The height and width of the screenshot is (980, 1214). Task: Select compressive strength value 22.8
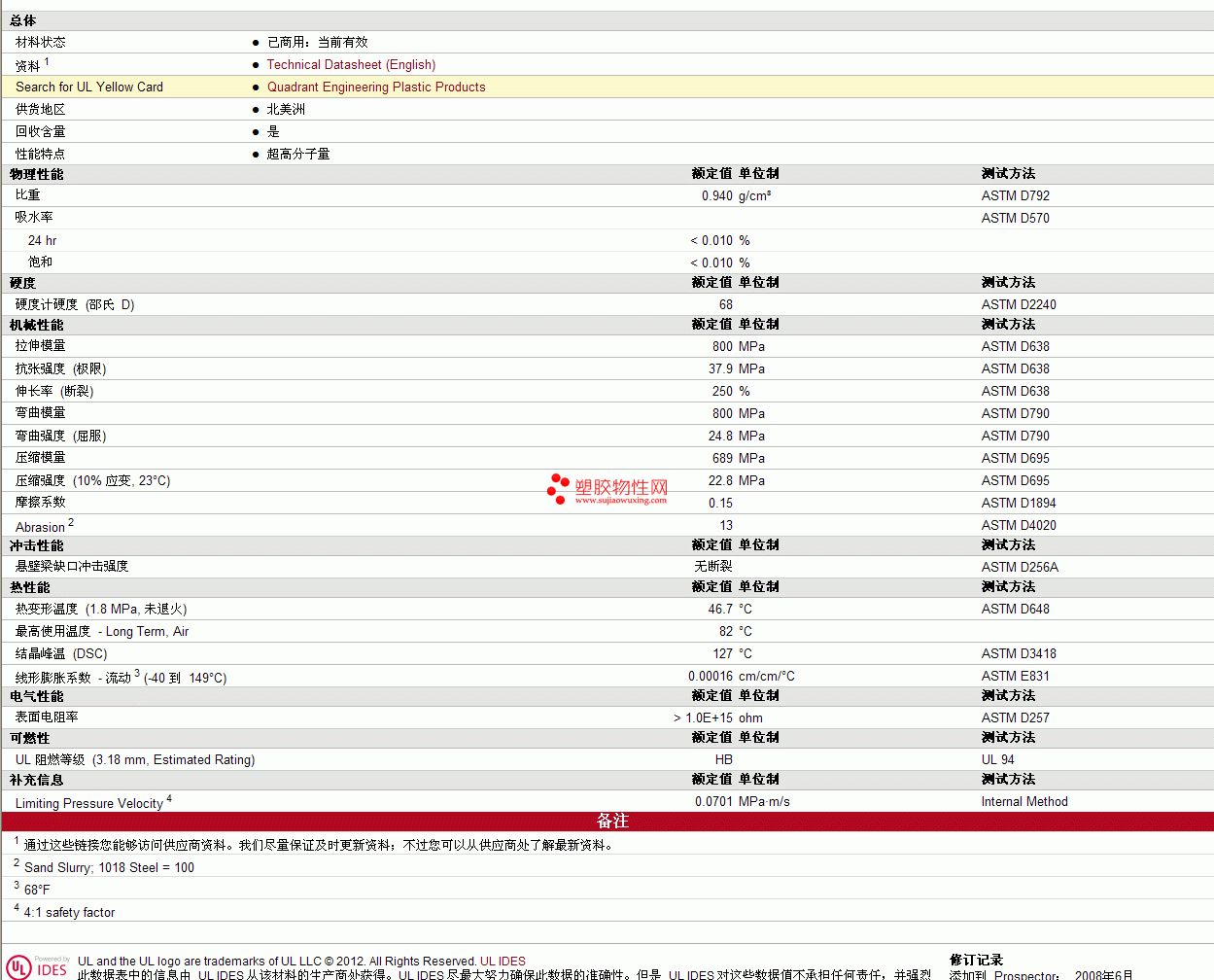(720, 480)
